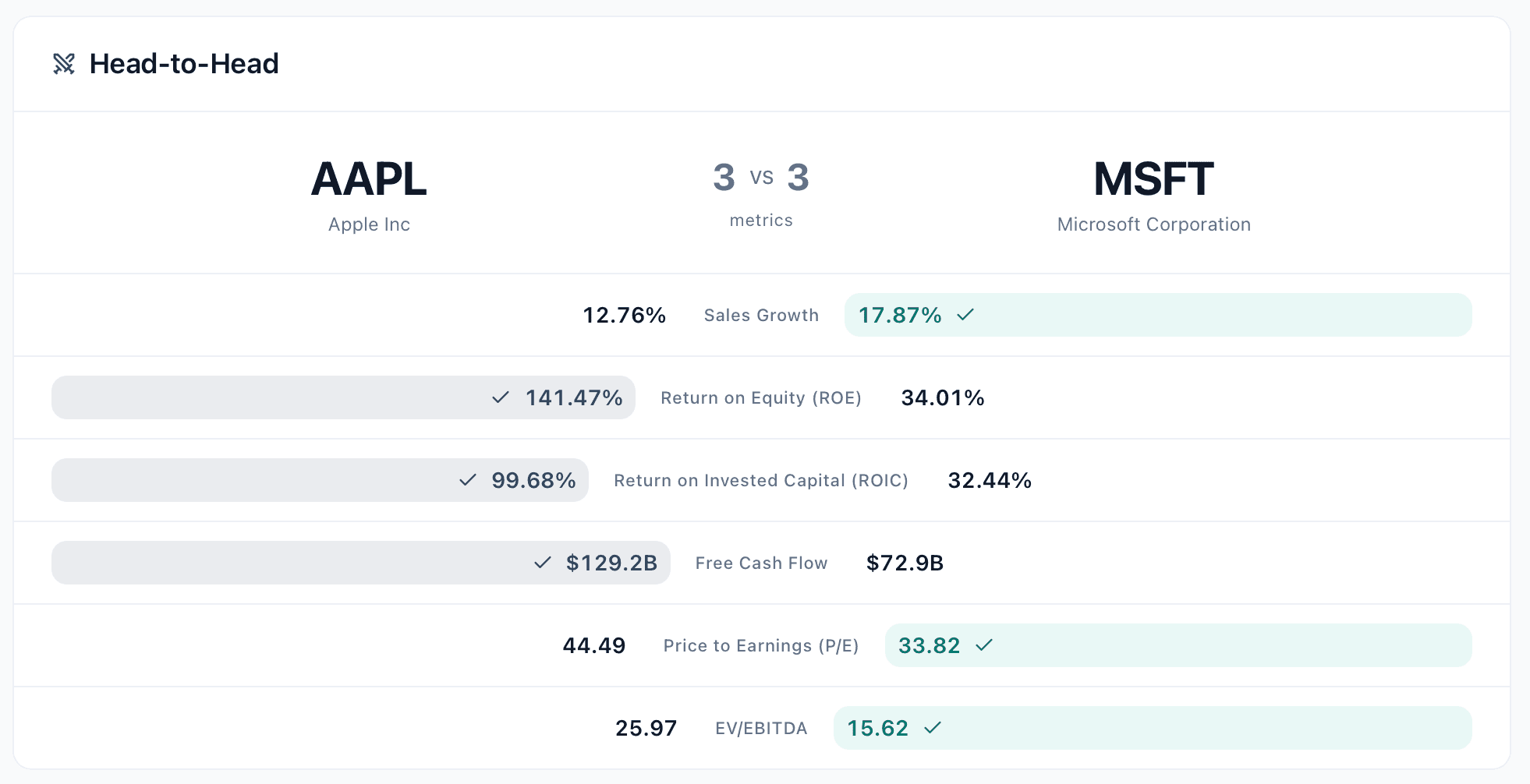The width and height of the screenshot is (1530, 784).
Task: Click the Return on Equity (ROE) label
Action: (761, 397)
